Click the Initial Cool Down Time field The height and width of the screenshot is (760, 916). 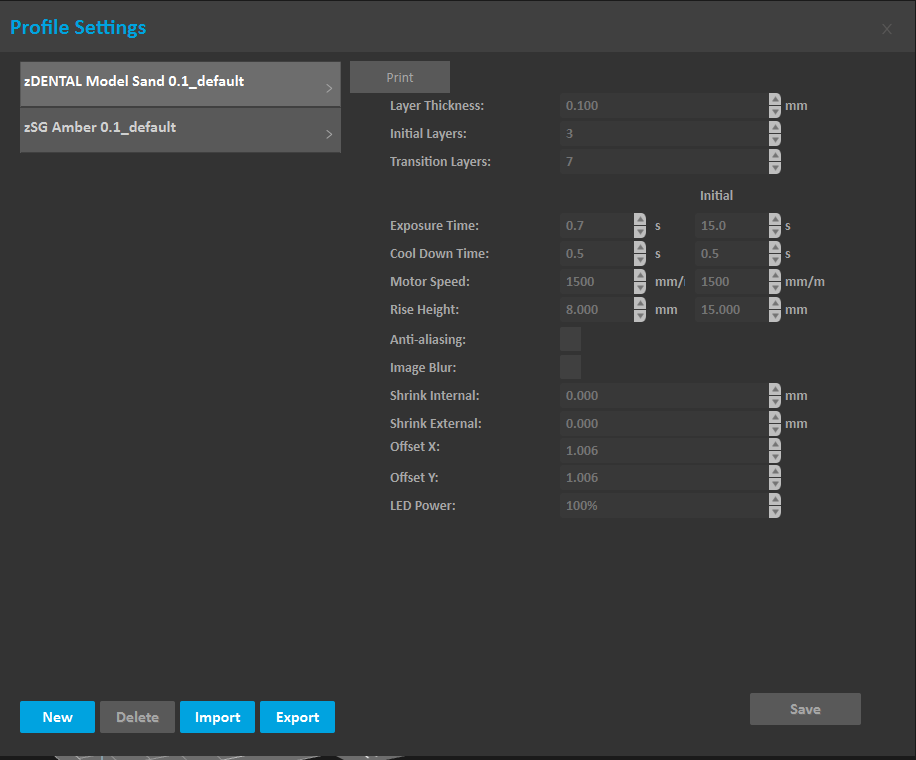tap(731, 254)
